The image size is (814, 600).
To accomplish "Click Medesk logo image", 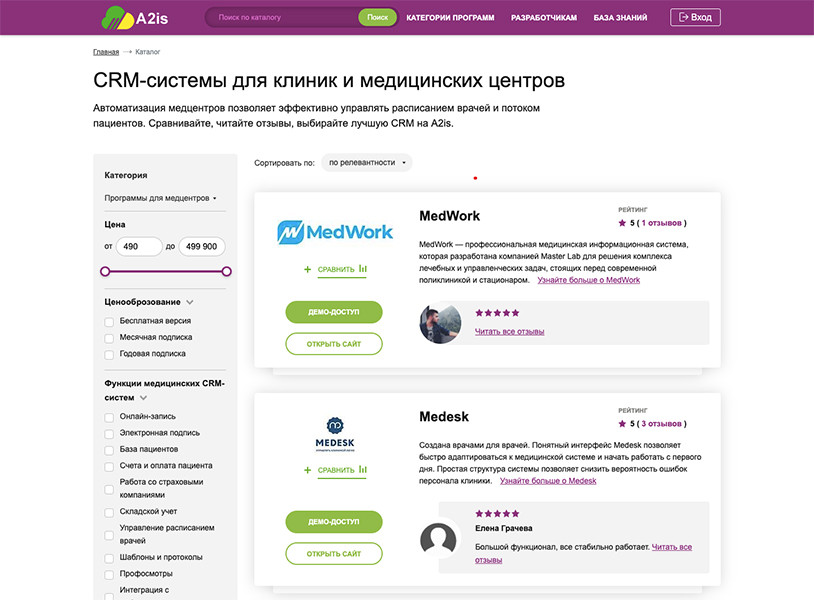I will point(335,434).
